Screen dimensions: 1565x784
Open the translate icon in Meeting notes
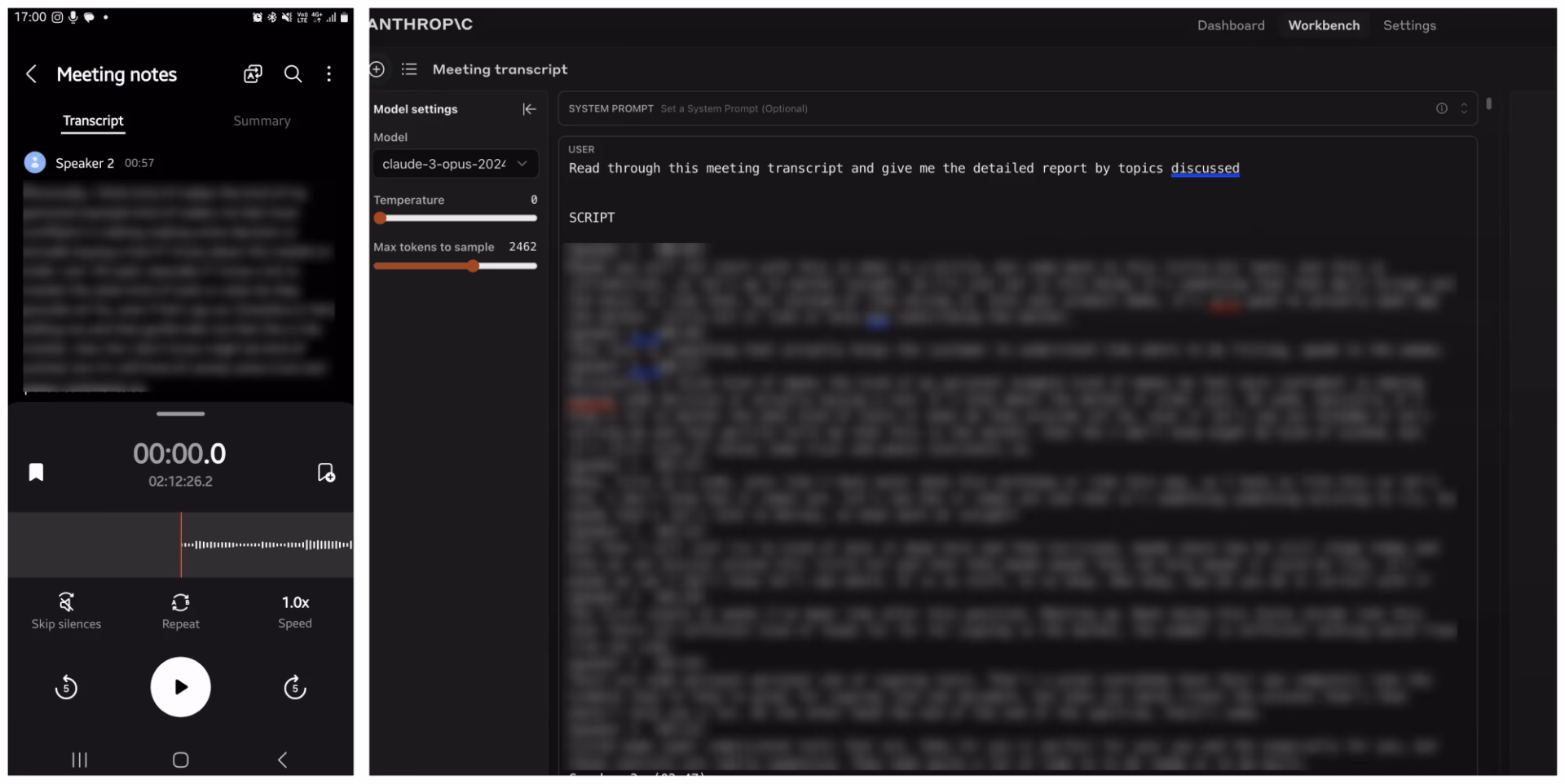click(253, 73)
